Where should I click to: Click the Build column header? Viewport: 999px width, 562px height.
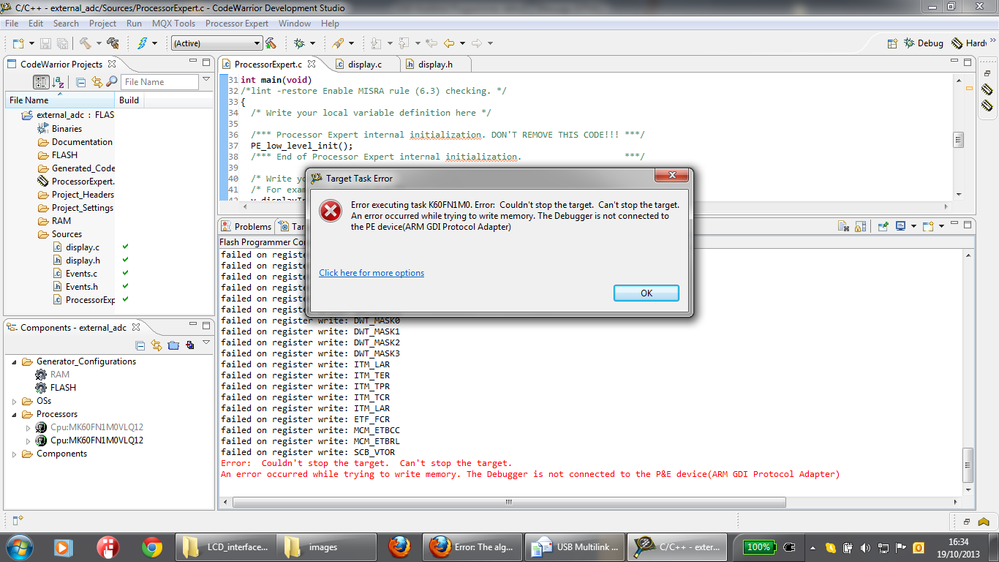[x=129, y=100]
